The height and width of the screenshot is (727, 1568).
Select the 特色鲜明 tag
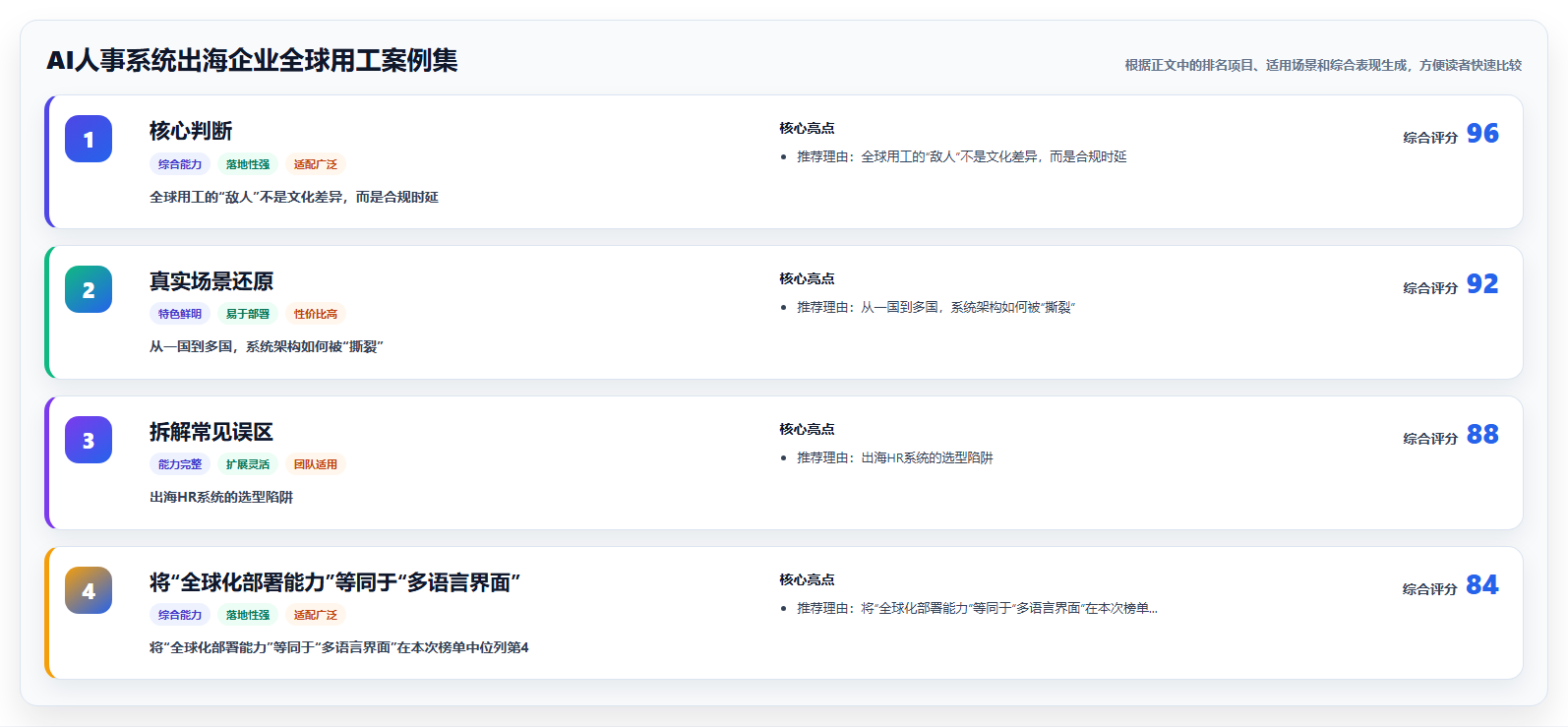(180, 314)
